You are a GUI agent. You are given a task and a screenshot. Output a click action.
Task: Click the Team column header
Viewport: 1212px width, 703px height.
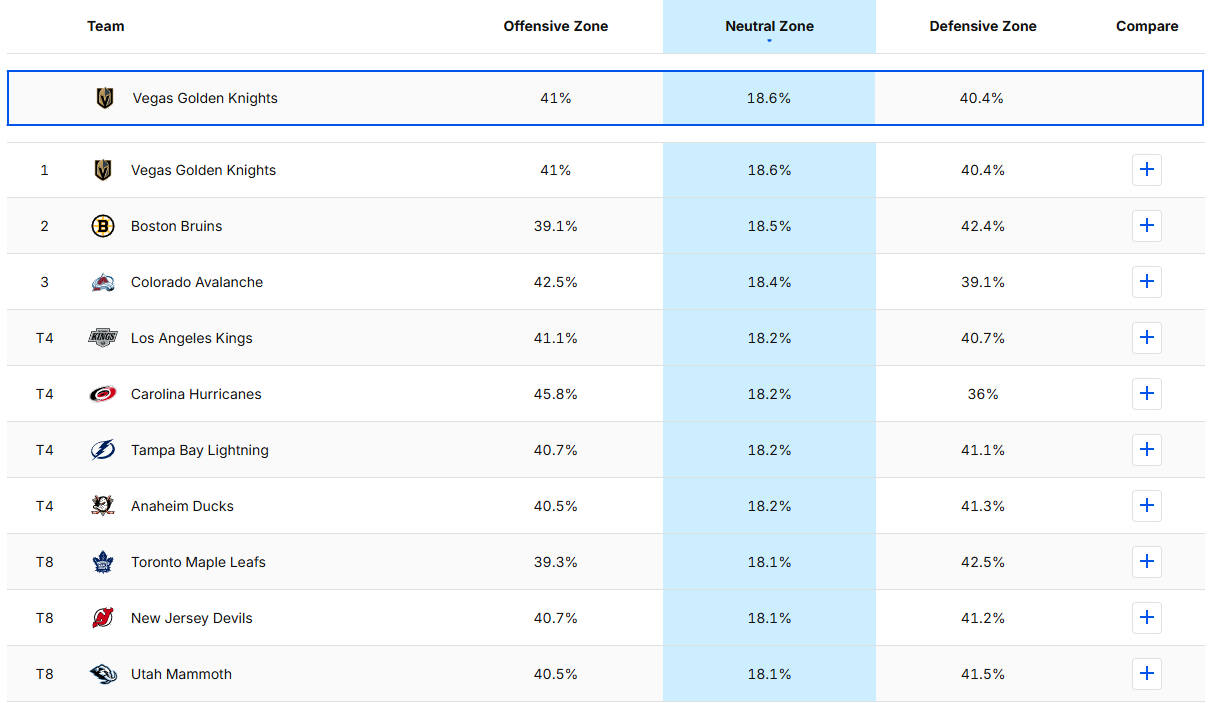point(106,27)
